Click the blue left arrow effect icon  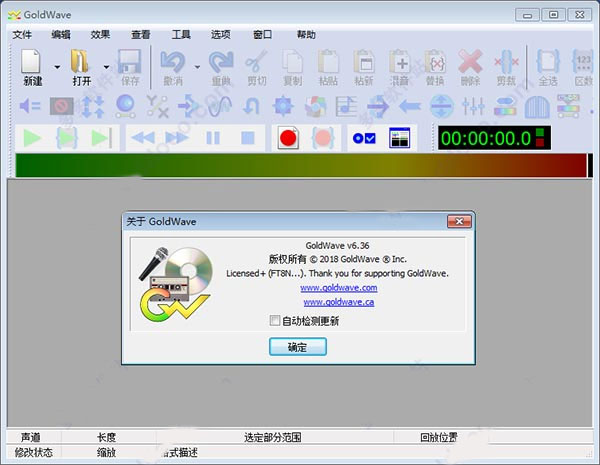(410, 106)
